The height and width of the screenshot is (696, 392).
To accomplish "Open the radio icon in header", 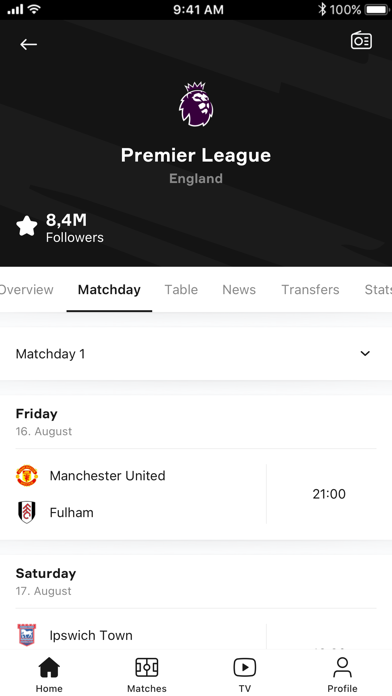I will (361, 41).
